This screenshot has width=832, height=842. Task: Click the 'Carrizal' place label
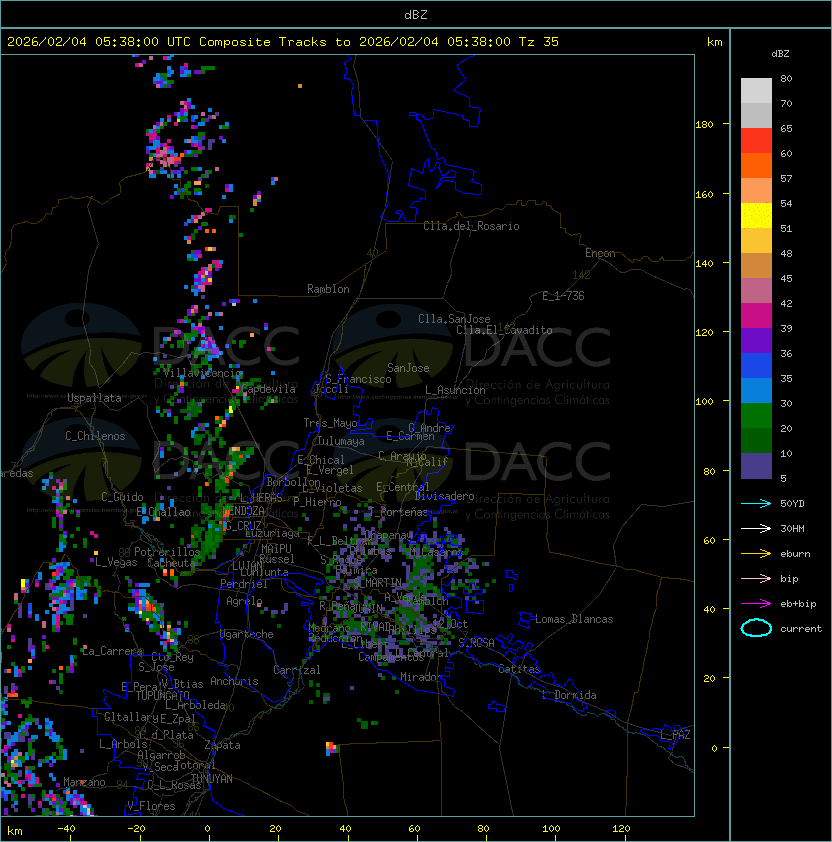(297, 670)
